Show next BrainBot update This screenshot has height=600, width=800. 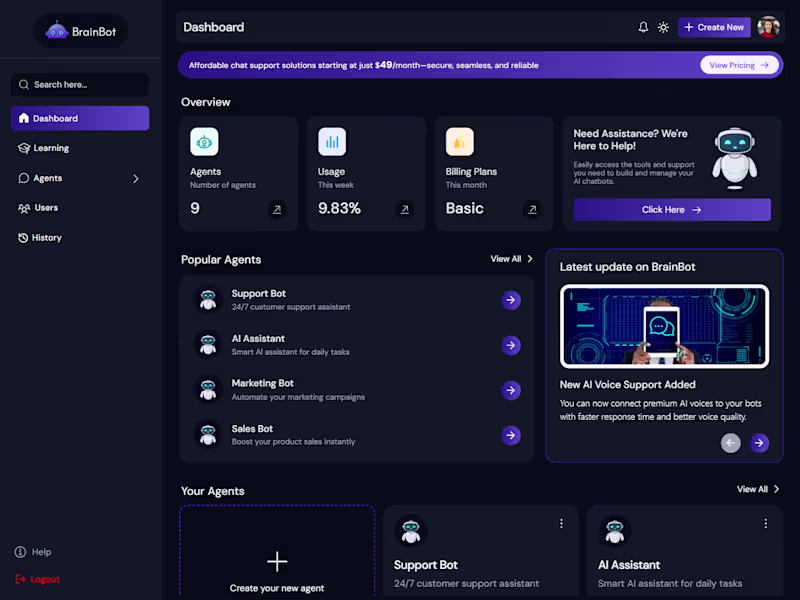pyautogui.click(x=759, y=443)
